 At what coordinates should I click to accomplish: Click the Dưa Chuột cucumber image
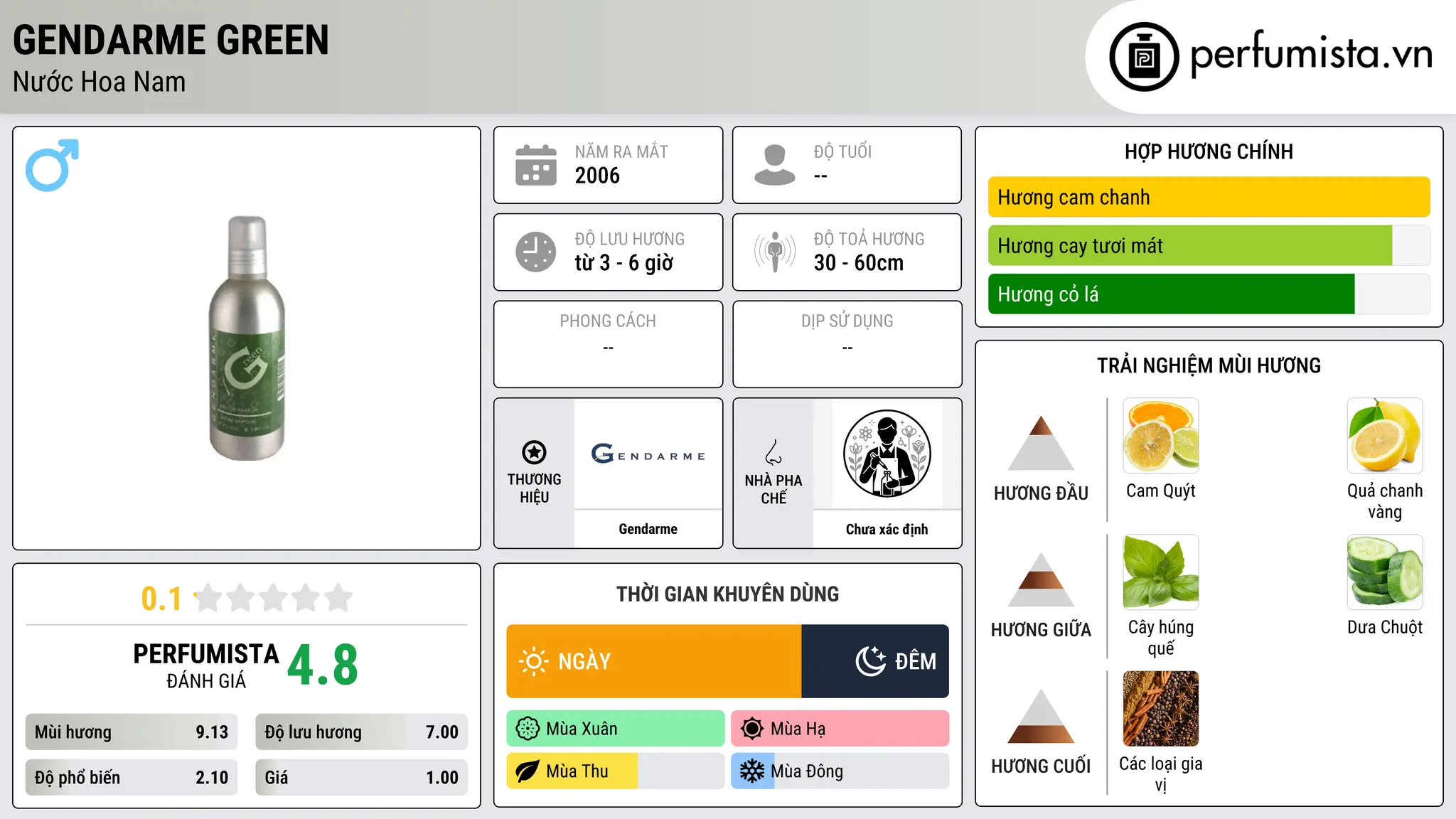(x=1385, y=572)
